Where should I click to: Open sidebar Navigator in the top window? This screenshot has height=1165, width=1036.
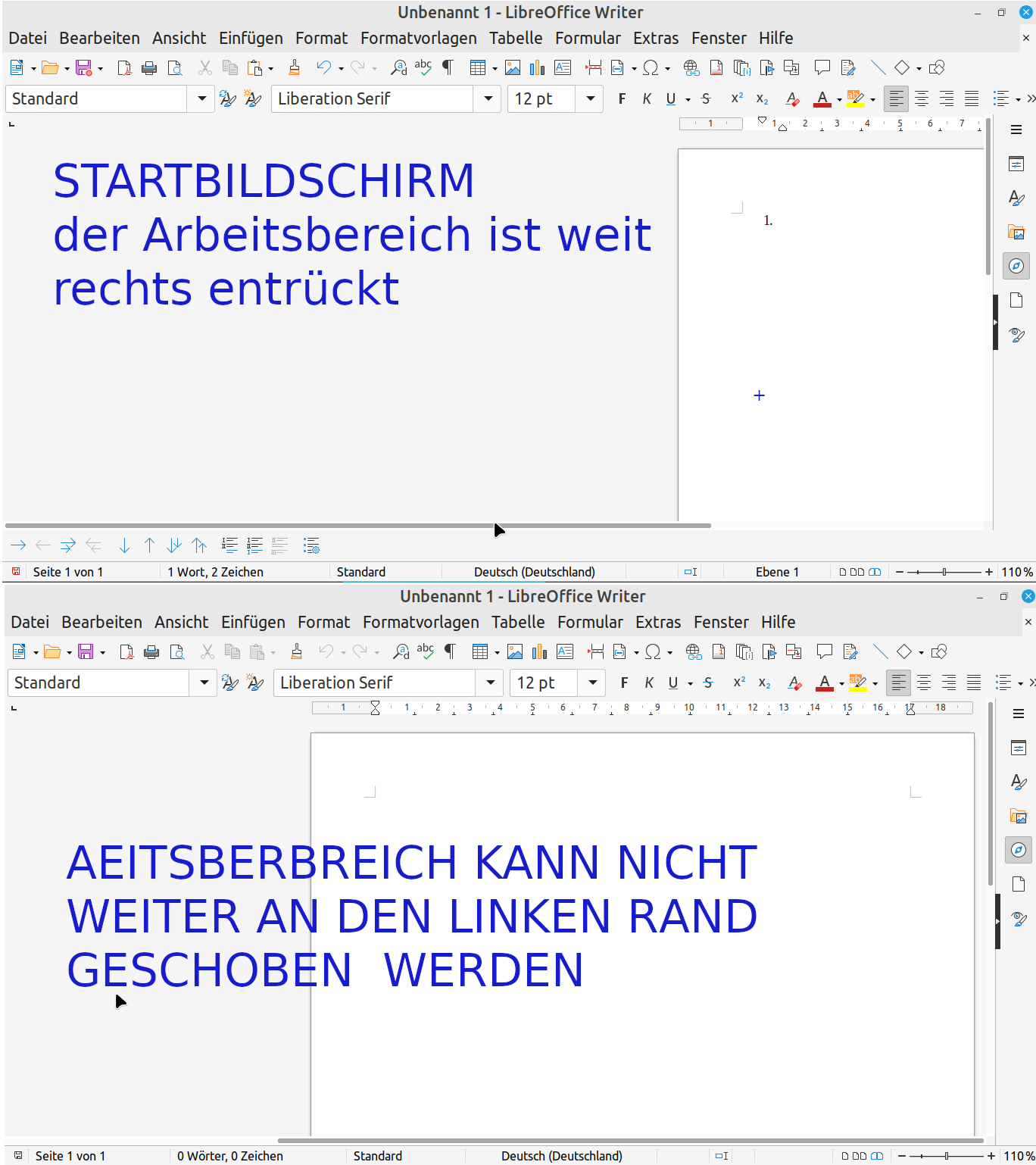click(x=1016, y=266)
